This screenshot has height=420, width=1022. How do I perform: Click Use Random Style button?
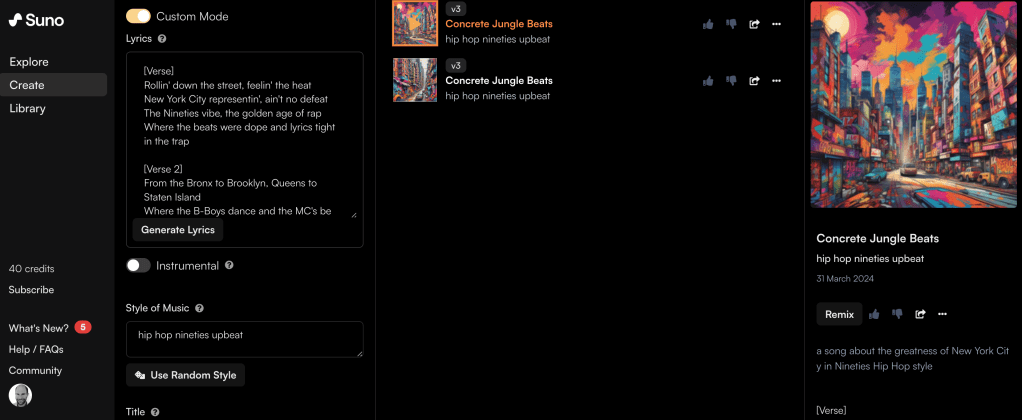click(x=186, y=375)
